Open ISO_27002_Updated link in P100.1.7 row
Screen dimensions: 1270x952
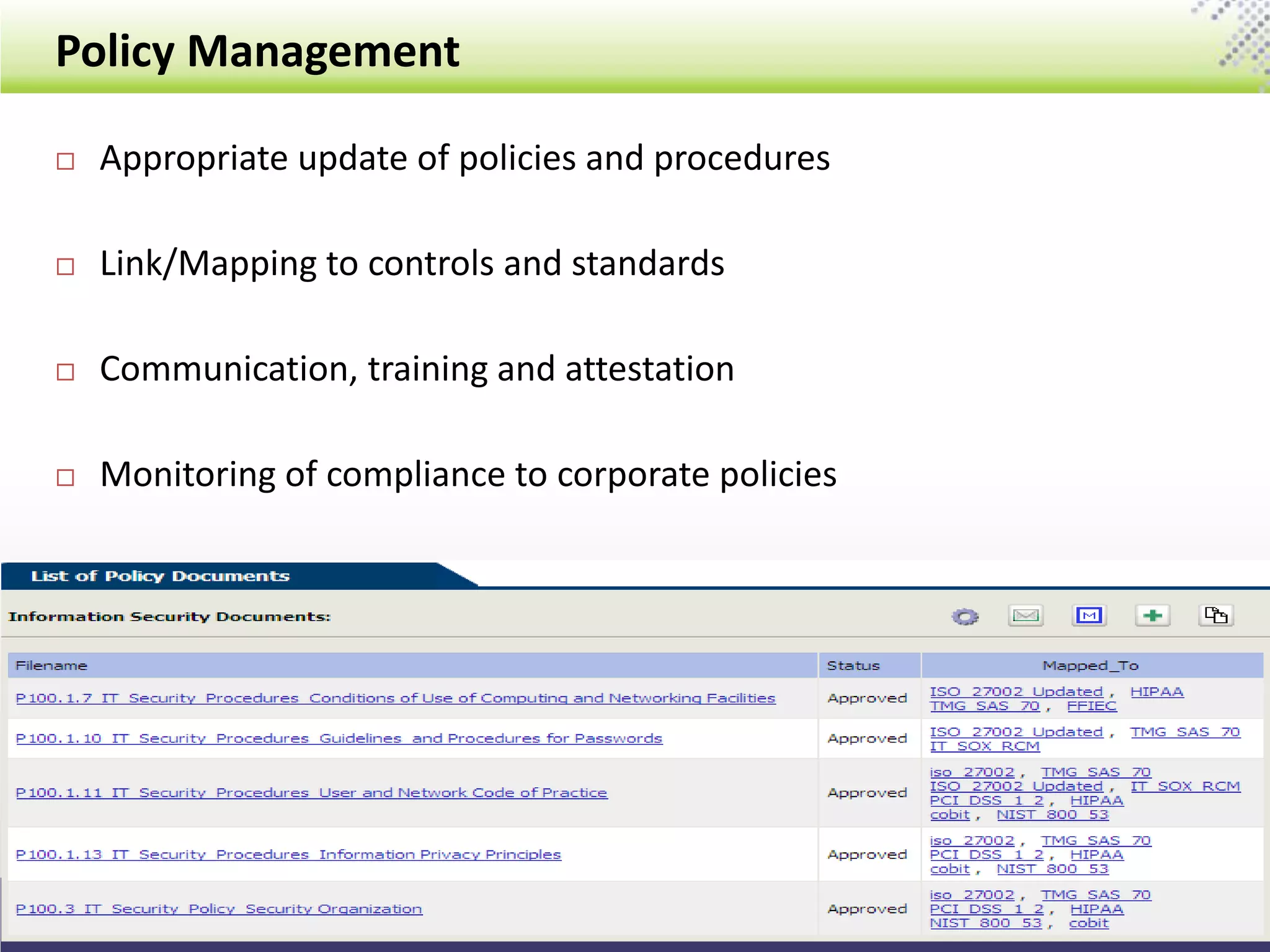click(1016, 691)
